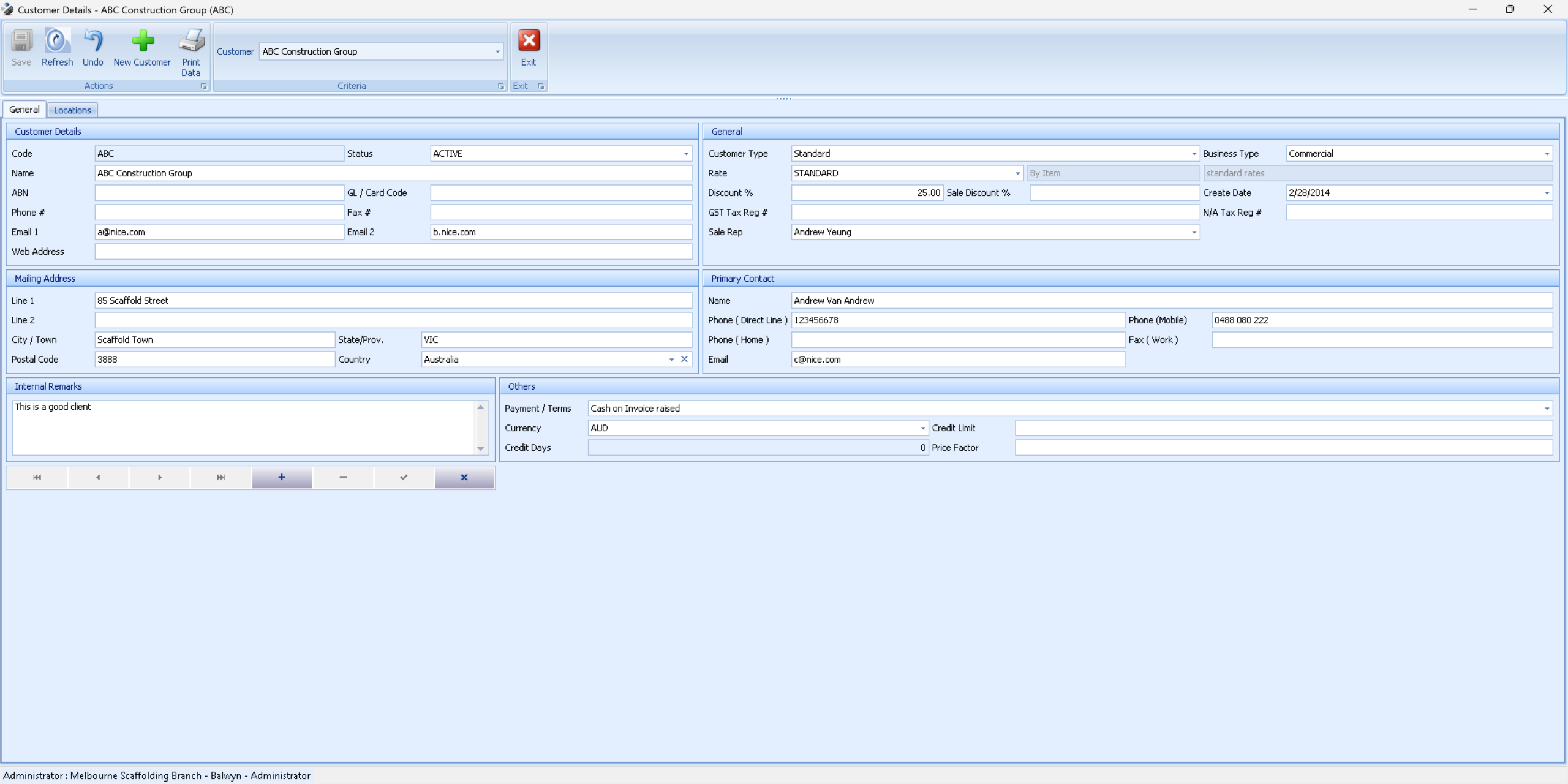Image resolution: width=1568 pixels, height=784 pixels.
Task: Click the add record plus button
Action: [282, 477]
